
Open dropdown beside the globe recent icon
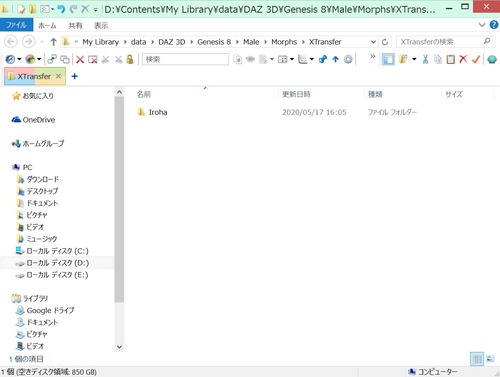click(19, 59)
